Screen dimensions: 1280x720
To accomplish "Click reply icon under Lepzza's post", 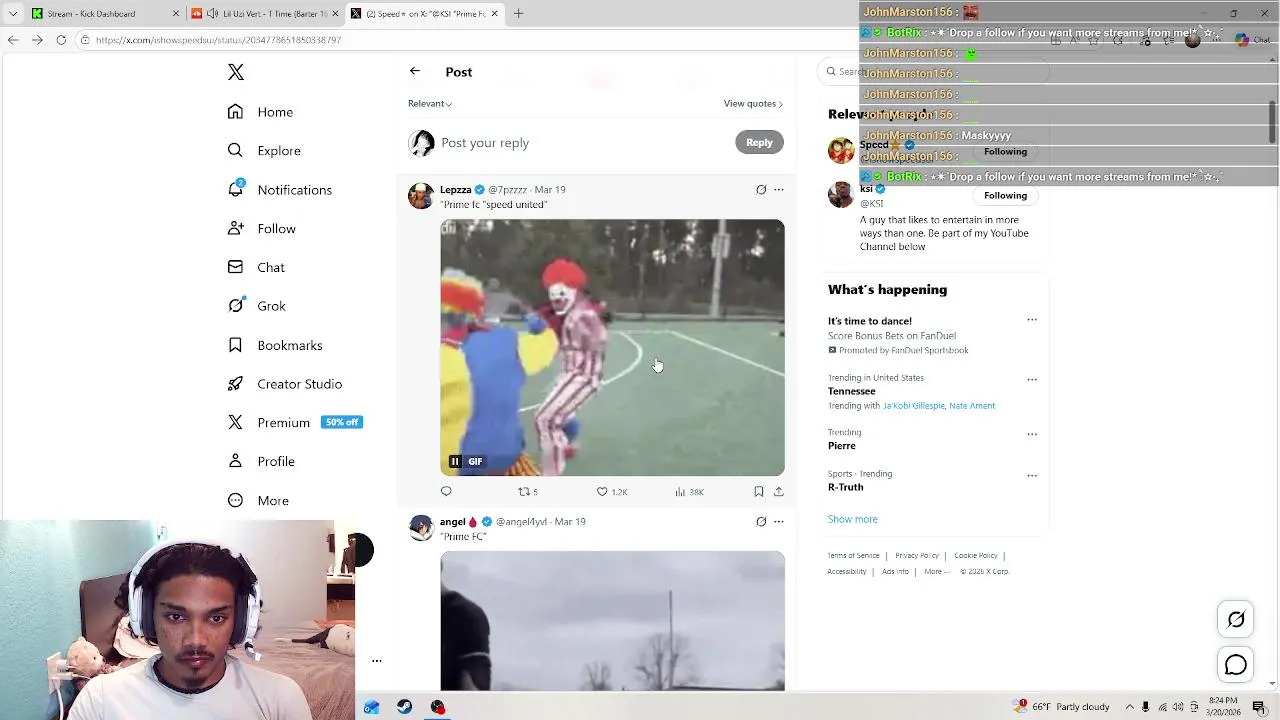I will coord(446,491).
